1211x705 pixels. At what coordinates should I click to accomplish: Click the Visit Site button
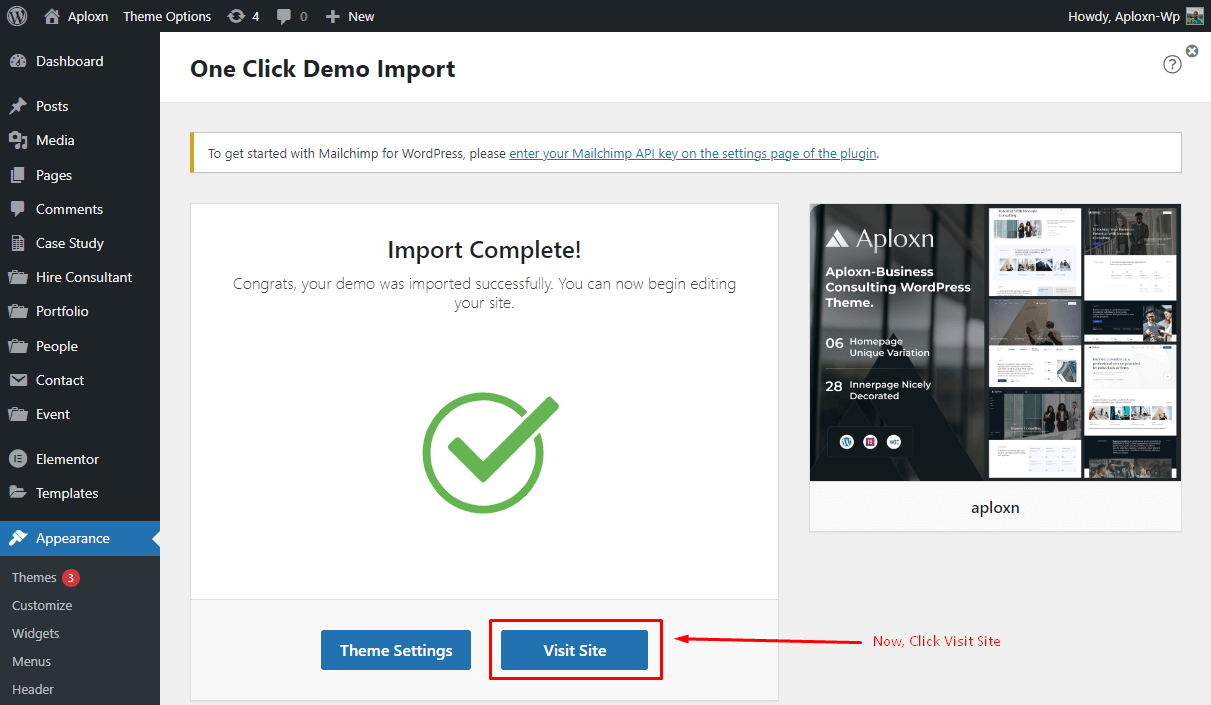pyautogui.click(x=575, y=650)
